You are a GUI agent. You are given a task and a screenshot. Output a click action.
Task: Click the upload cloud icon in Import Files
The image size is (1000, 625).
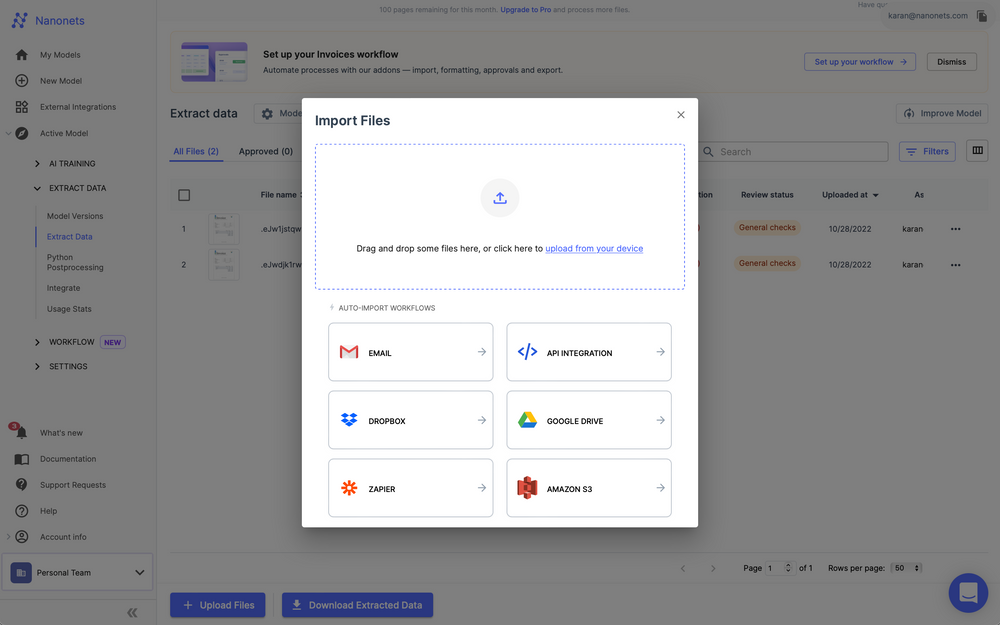pyautogui.click(x=500, y=198)
